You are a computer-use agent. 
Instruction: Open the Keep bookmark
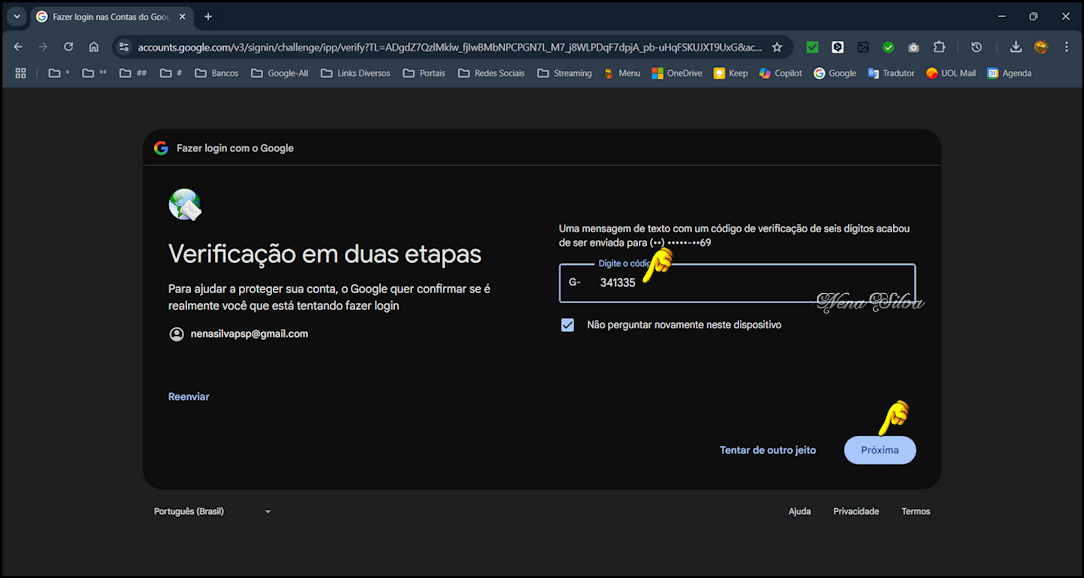pyautogui.click(x=730, y=73)
